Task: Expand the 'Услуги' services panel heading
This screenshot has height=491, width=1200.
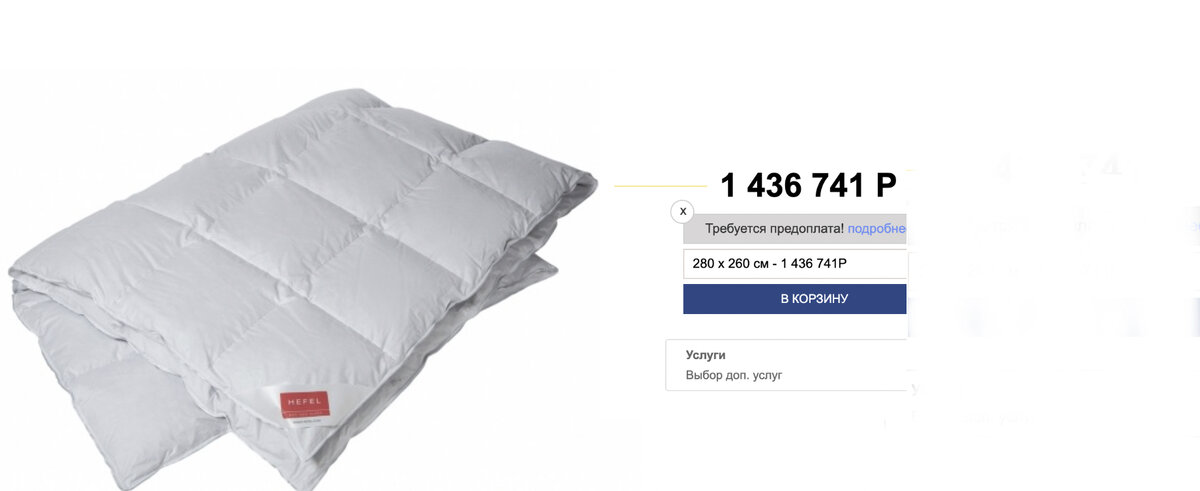Action: [705, 355]
